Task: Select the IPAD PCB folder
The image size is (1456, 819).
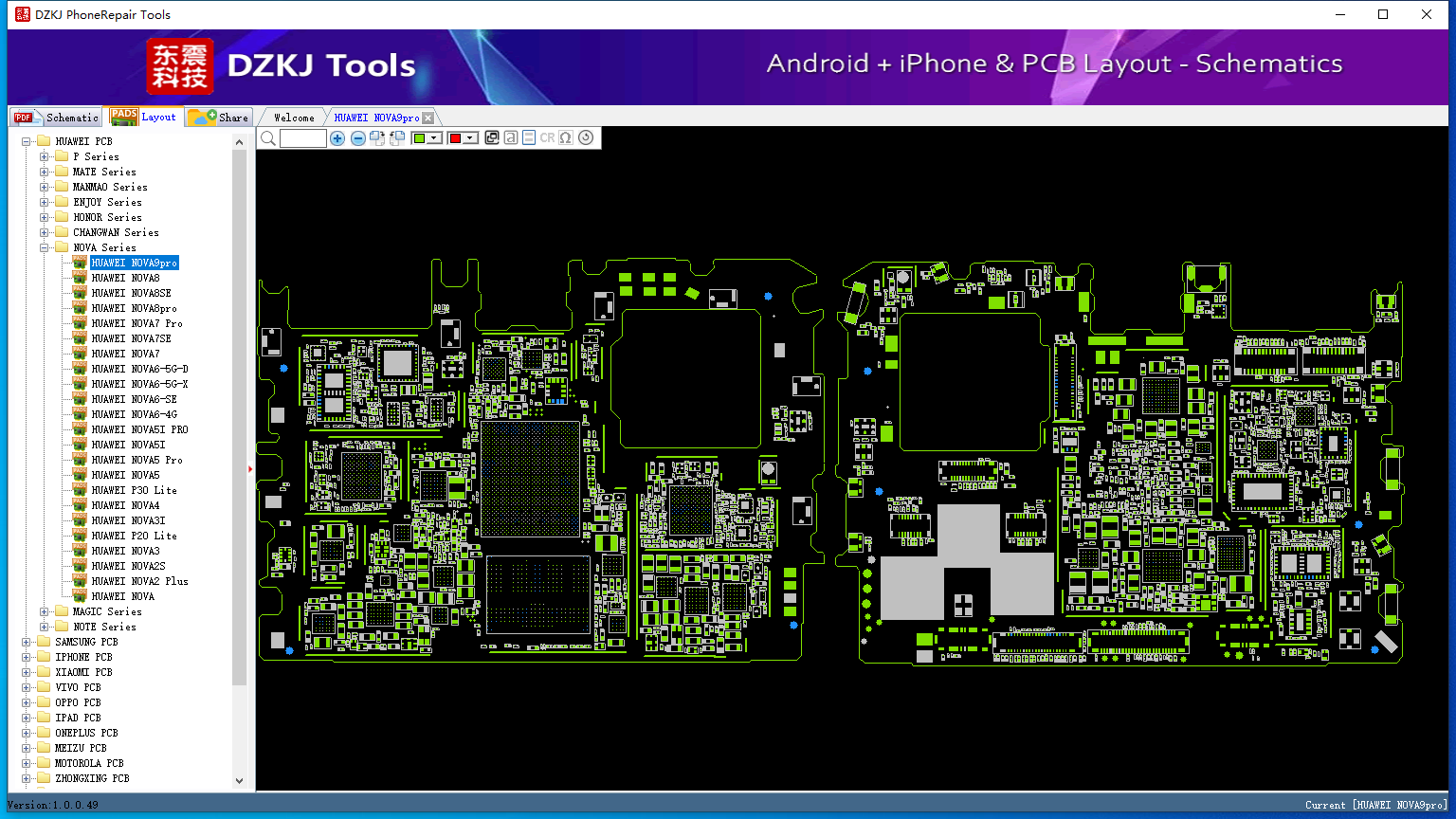Action: point(78,719)
